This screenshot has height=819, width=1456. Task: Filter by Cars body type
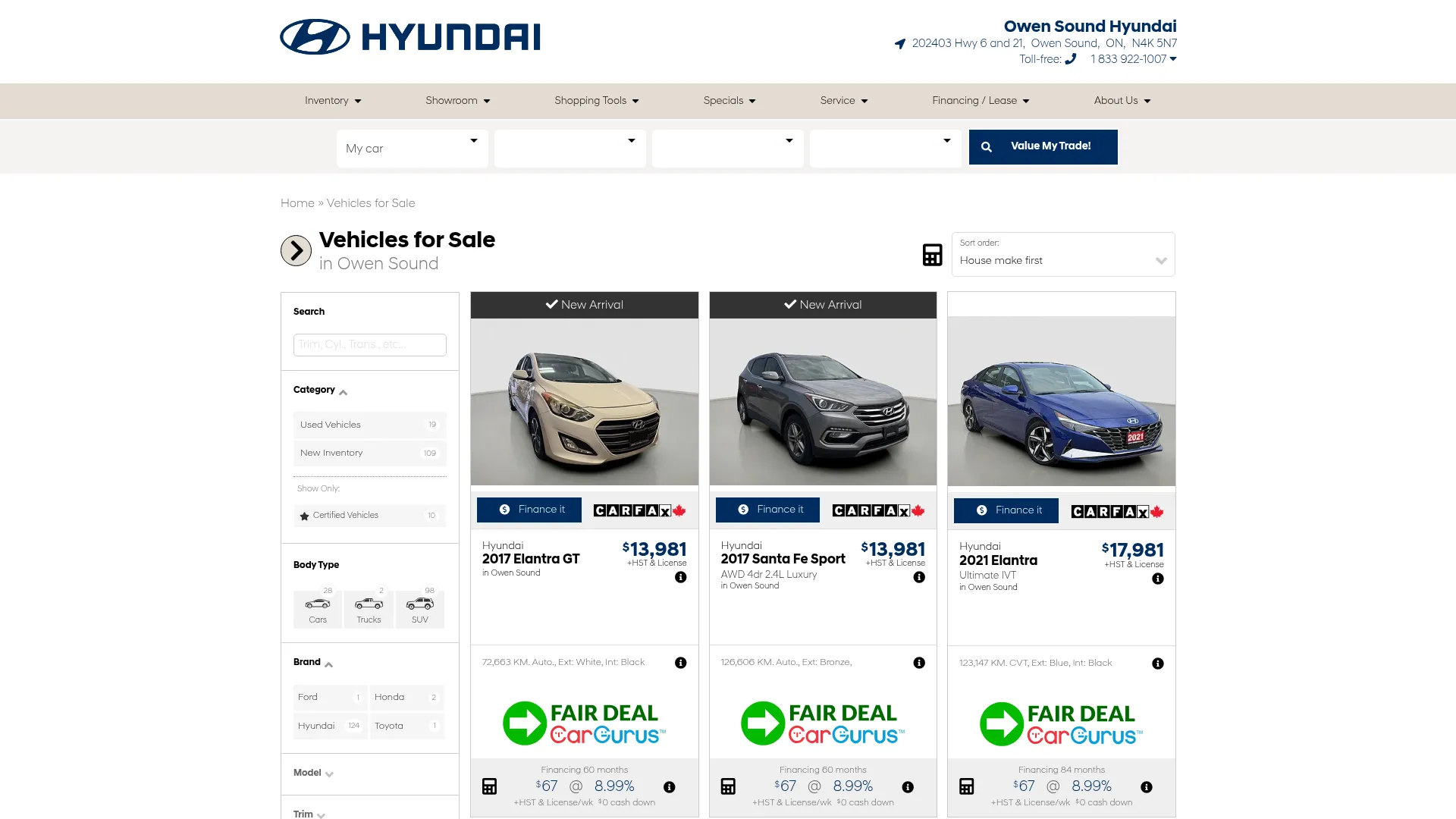[318, 609]
